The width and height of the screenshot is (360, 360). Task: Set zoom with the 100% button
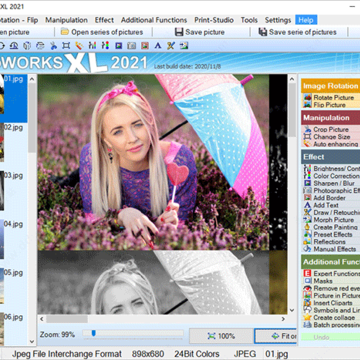221,336
